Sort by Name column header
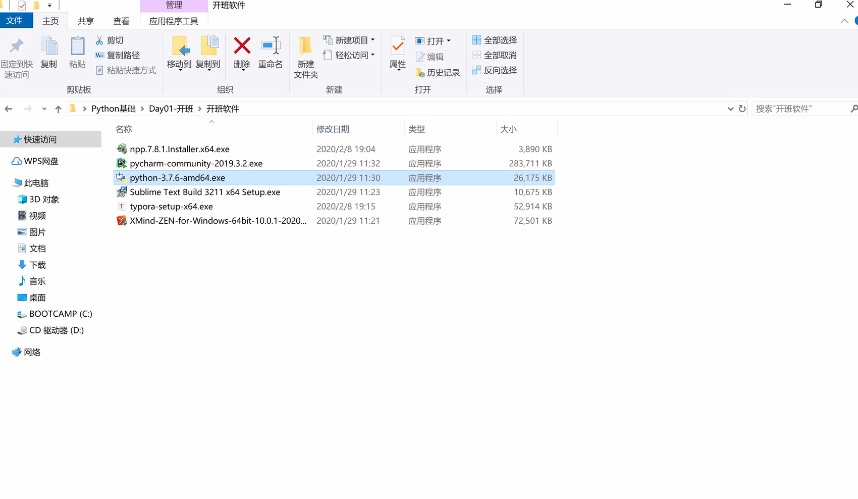The width and height of the screenshot is (858, 499). tap(124, 129)
